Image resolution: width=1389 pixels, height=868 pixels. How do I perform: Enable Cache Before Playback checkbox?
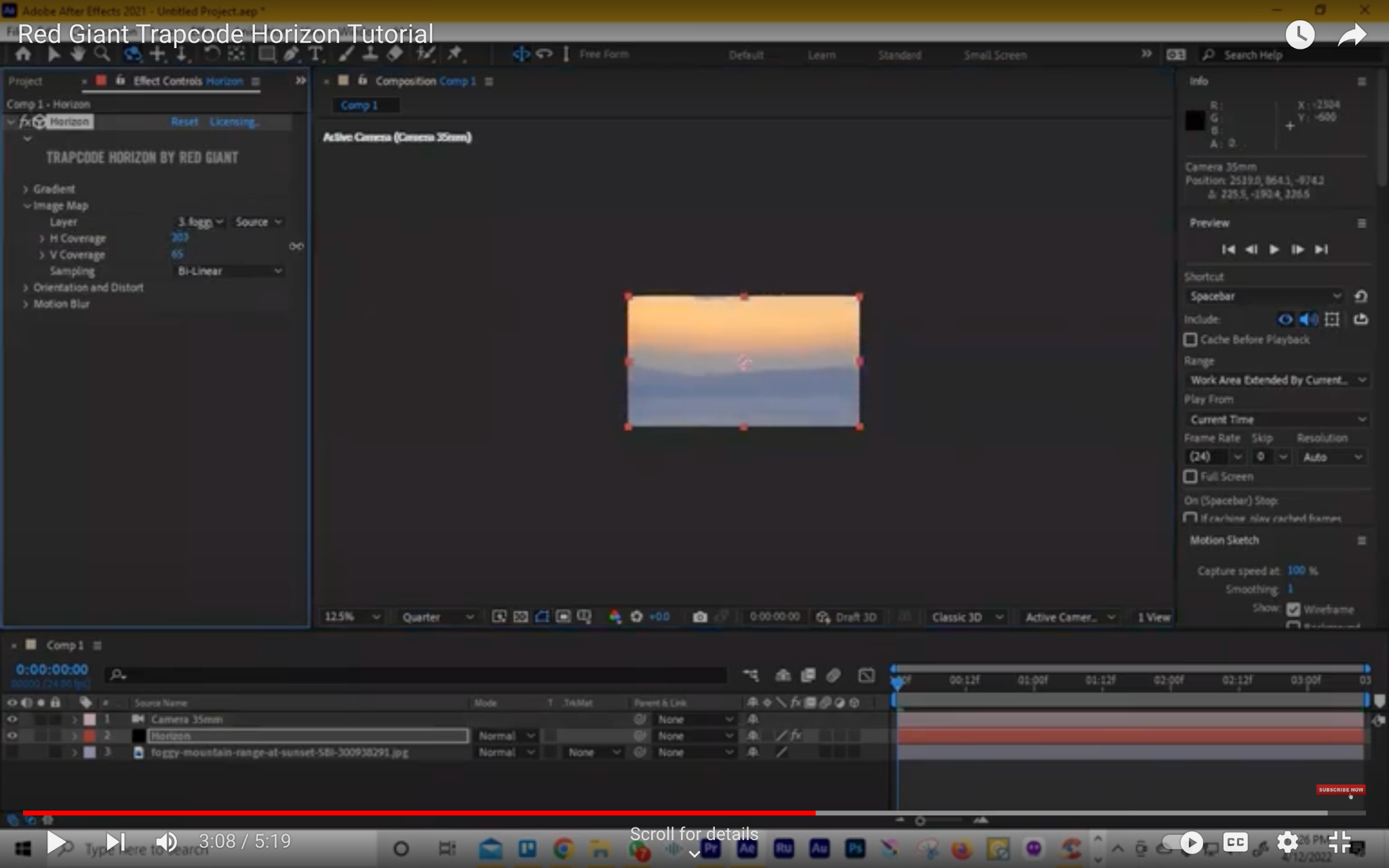(1190, 339)
